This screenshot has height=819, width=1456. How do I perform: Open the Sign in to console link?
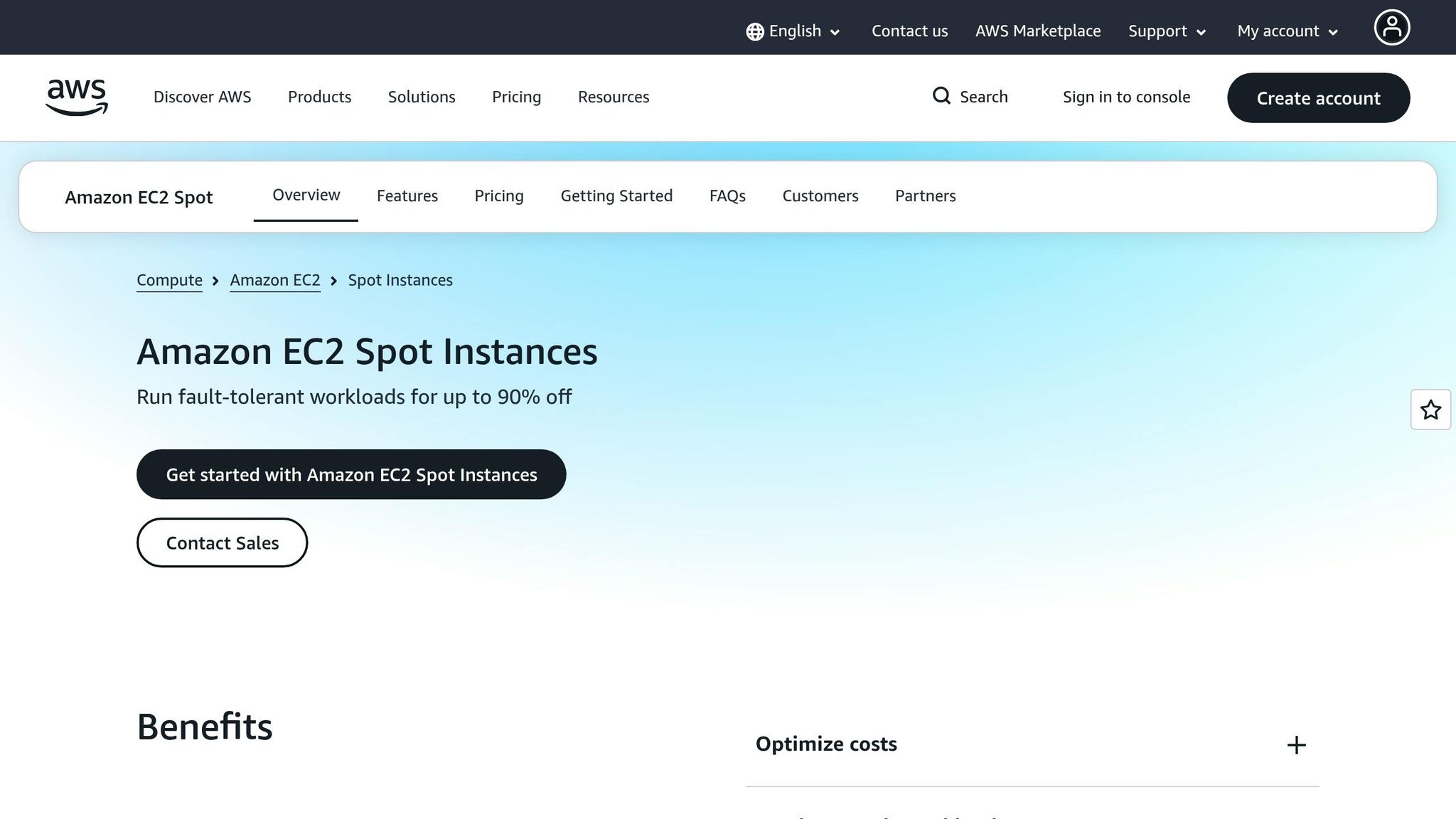[x=1126, y=97]
